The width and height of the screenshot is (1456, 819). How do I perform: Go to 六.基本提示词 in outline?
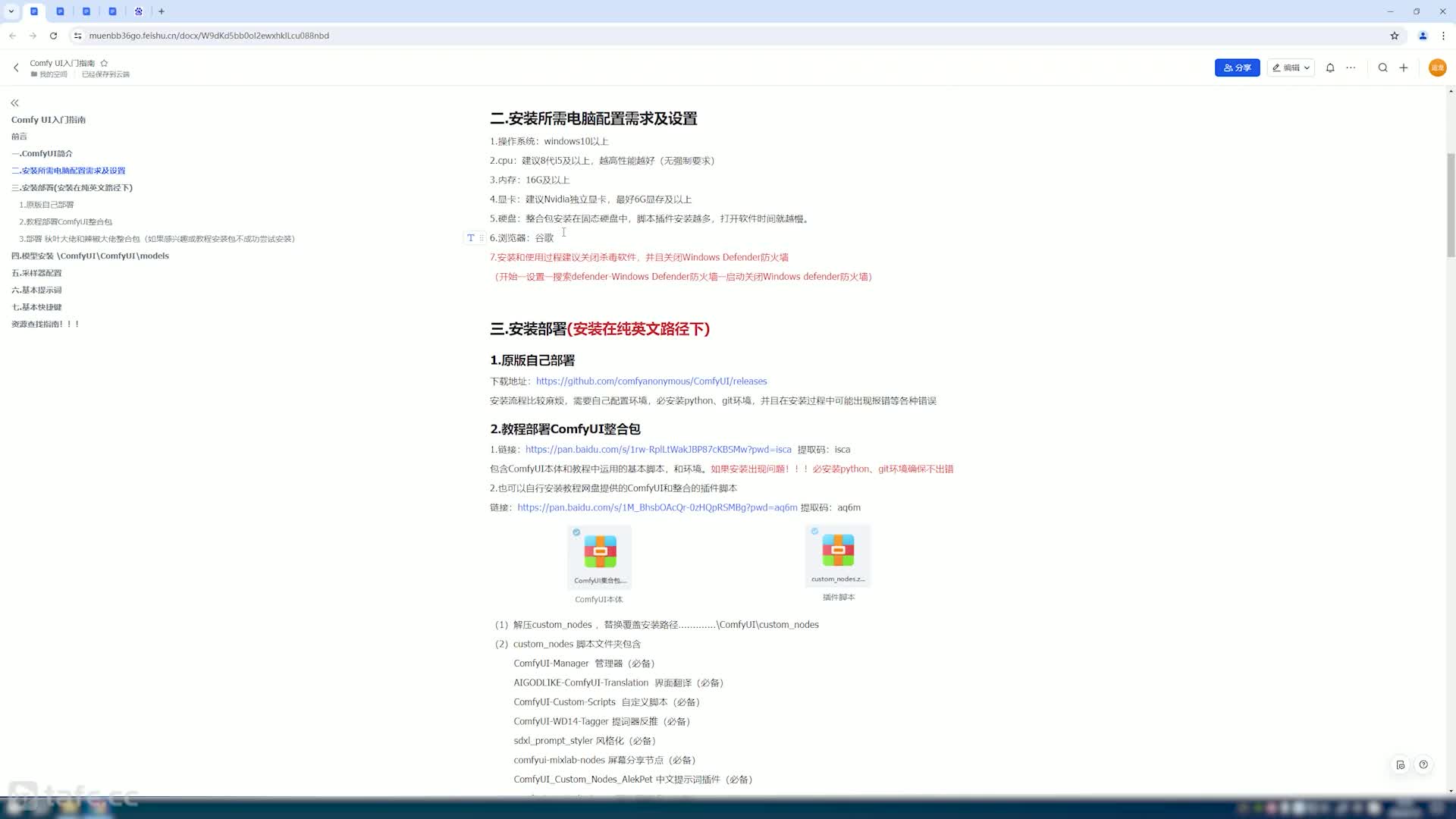(x=36, y=290)
